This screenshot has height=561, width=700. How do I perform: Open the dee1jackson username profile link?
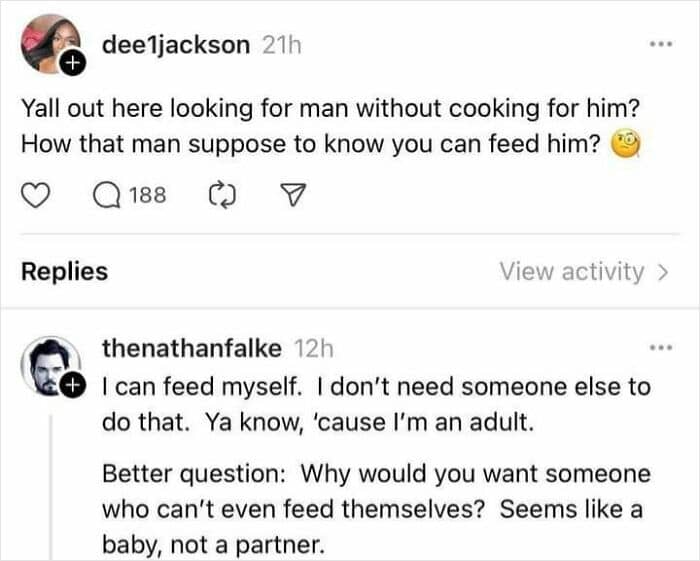point(176,46)
